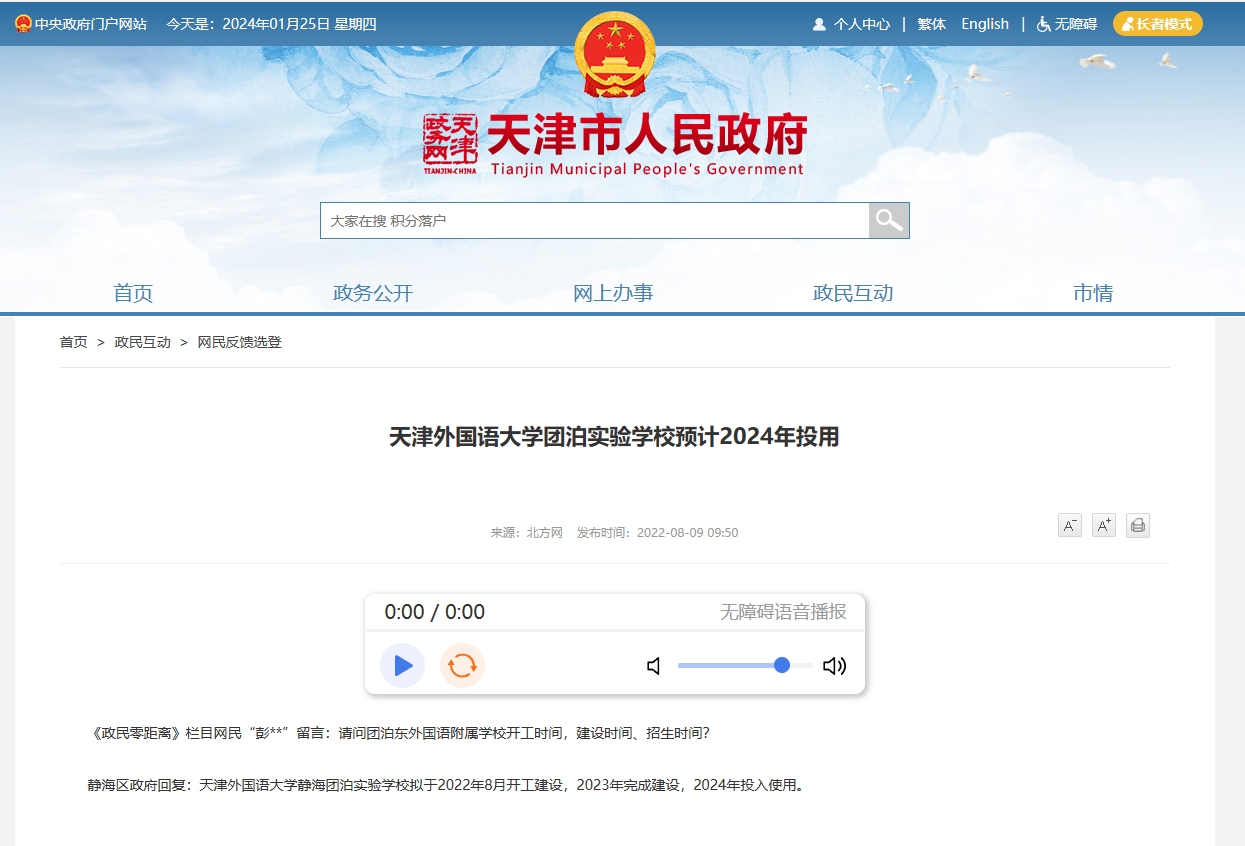This screenshot has width=1245, height=846.
Task: Open the 政务公开 navigation menu
Action: (x=372, y=293)
